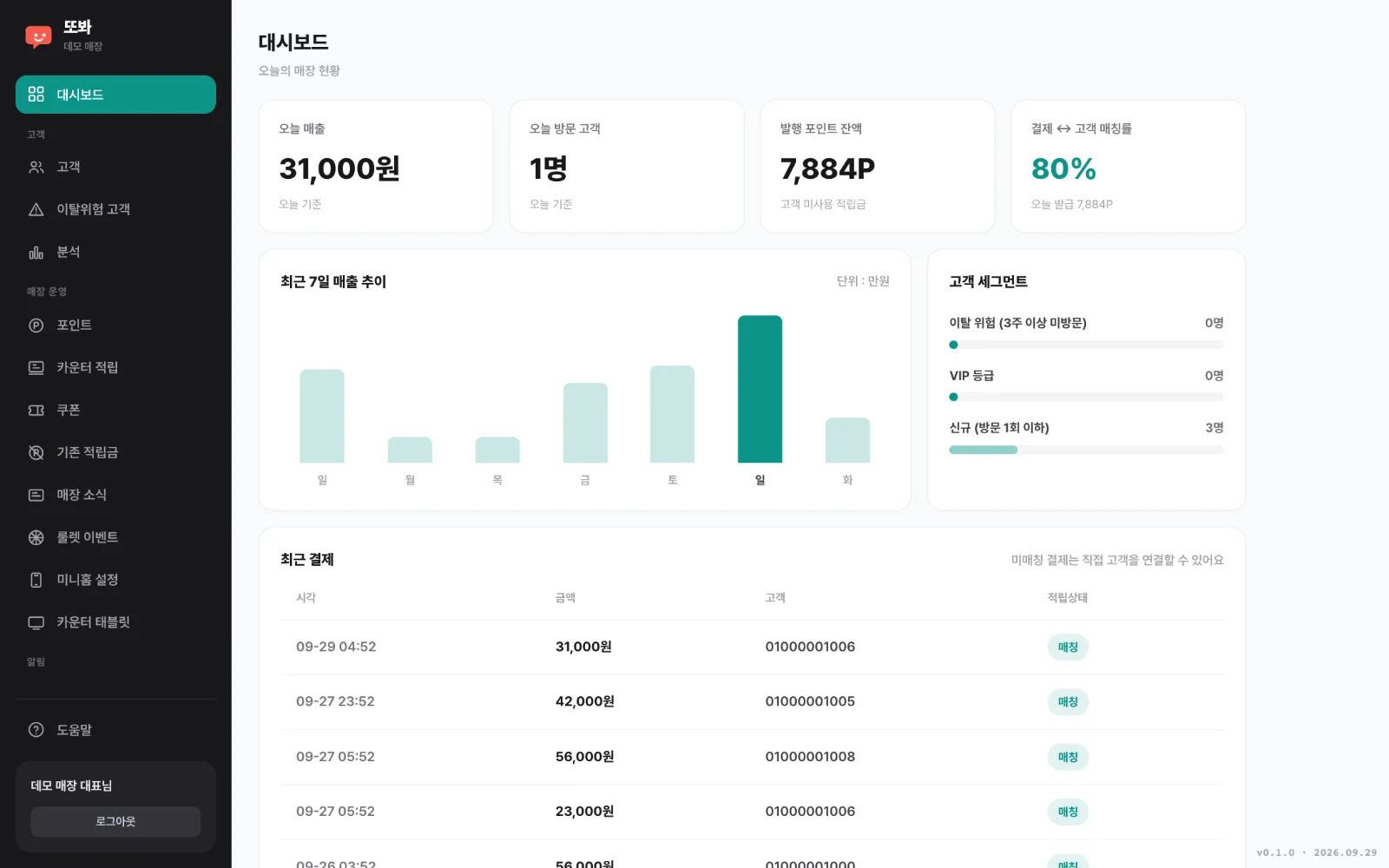Click 매칭 badge for 42,000원 payment
The image size is (1389, 868).
point(1068,701)
